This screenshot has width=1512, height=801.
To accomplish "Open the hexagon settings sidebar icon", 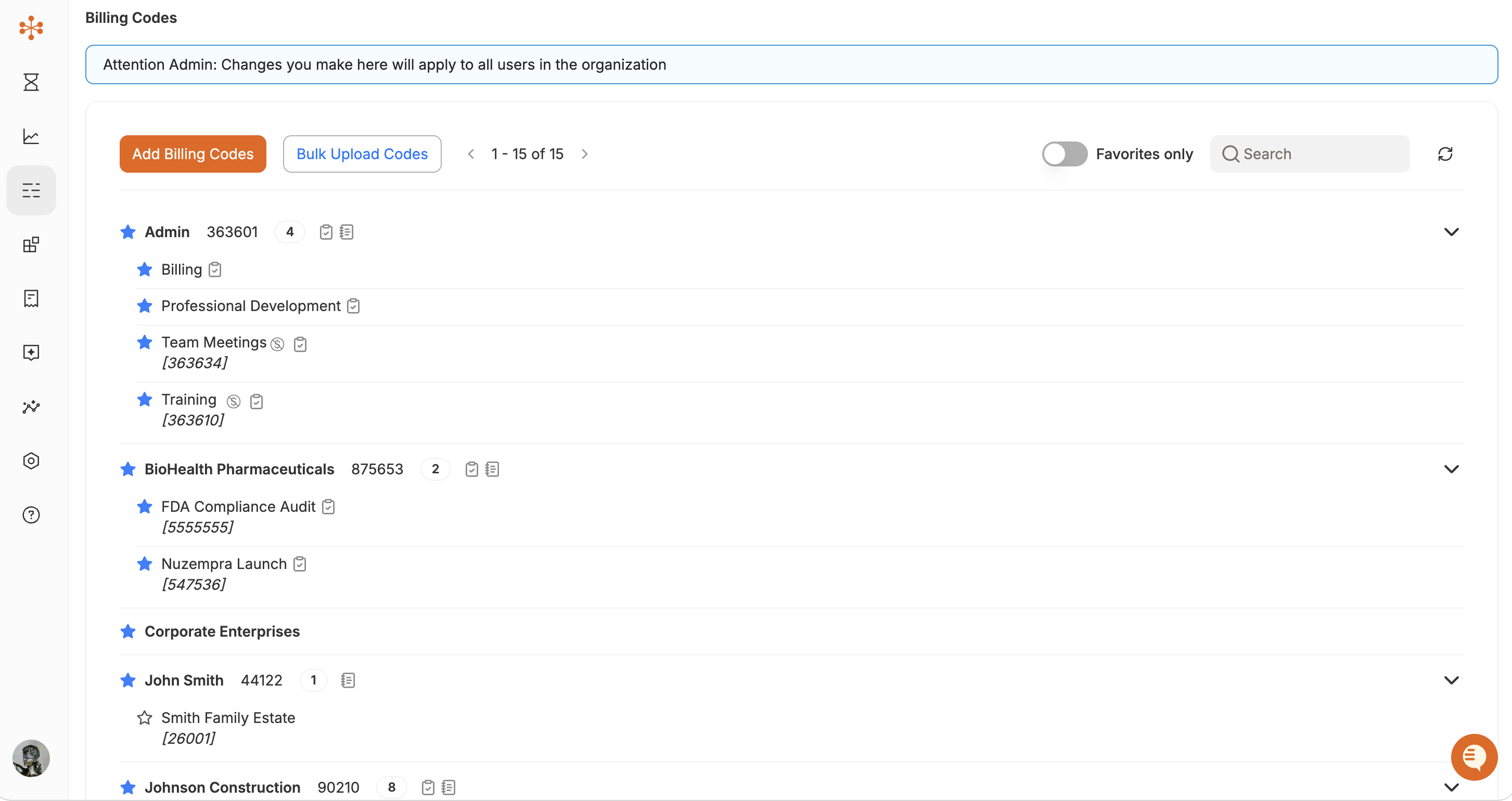I will (x=31, y=461).
